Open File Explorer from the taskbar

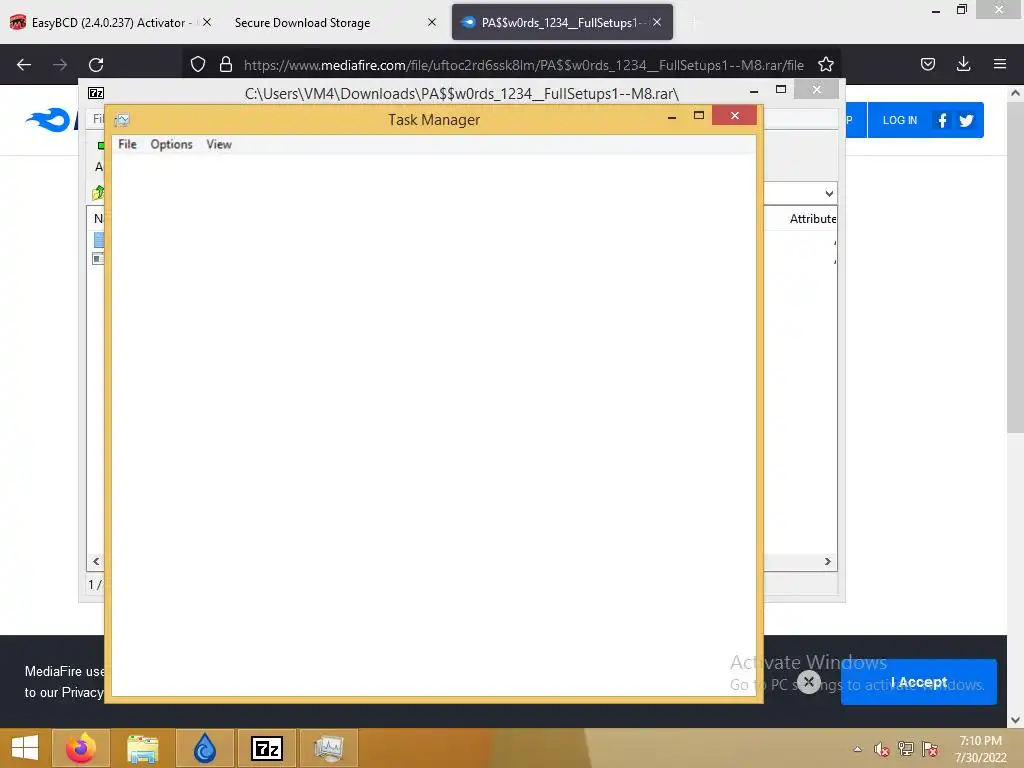pos(142,748)
